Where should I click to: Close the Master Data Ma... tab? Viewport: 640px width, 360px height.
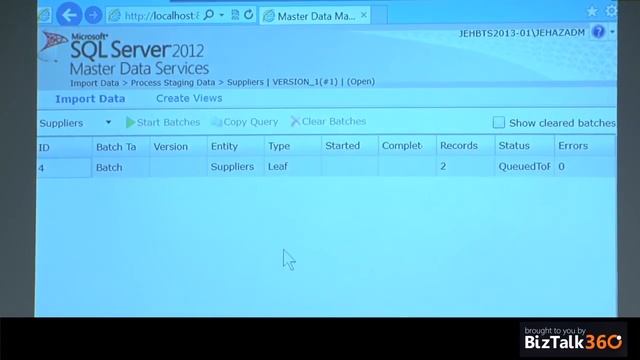click(364, 15)
